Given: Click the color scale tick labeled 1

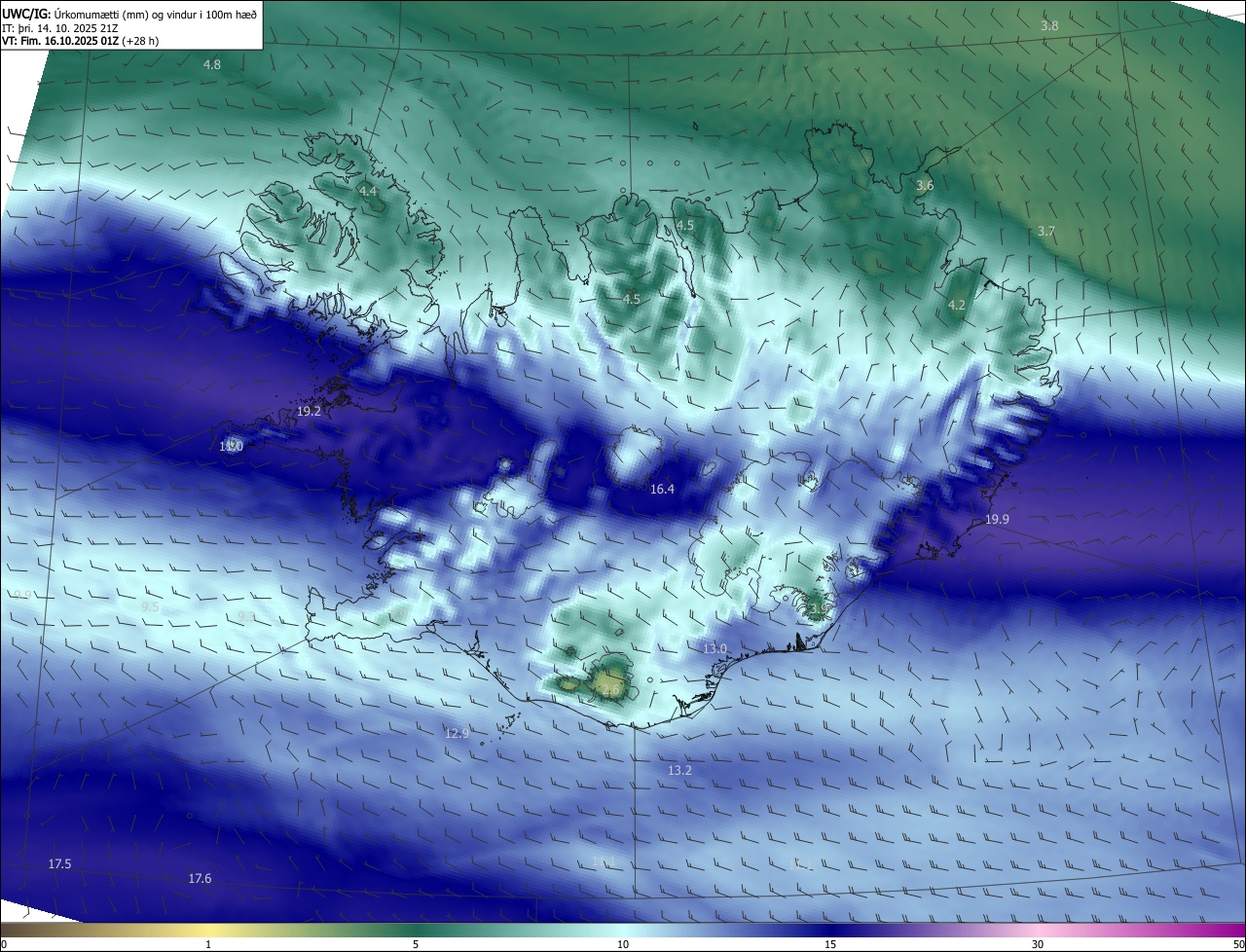Looking at the screenshot, I should pos(208,944).
